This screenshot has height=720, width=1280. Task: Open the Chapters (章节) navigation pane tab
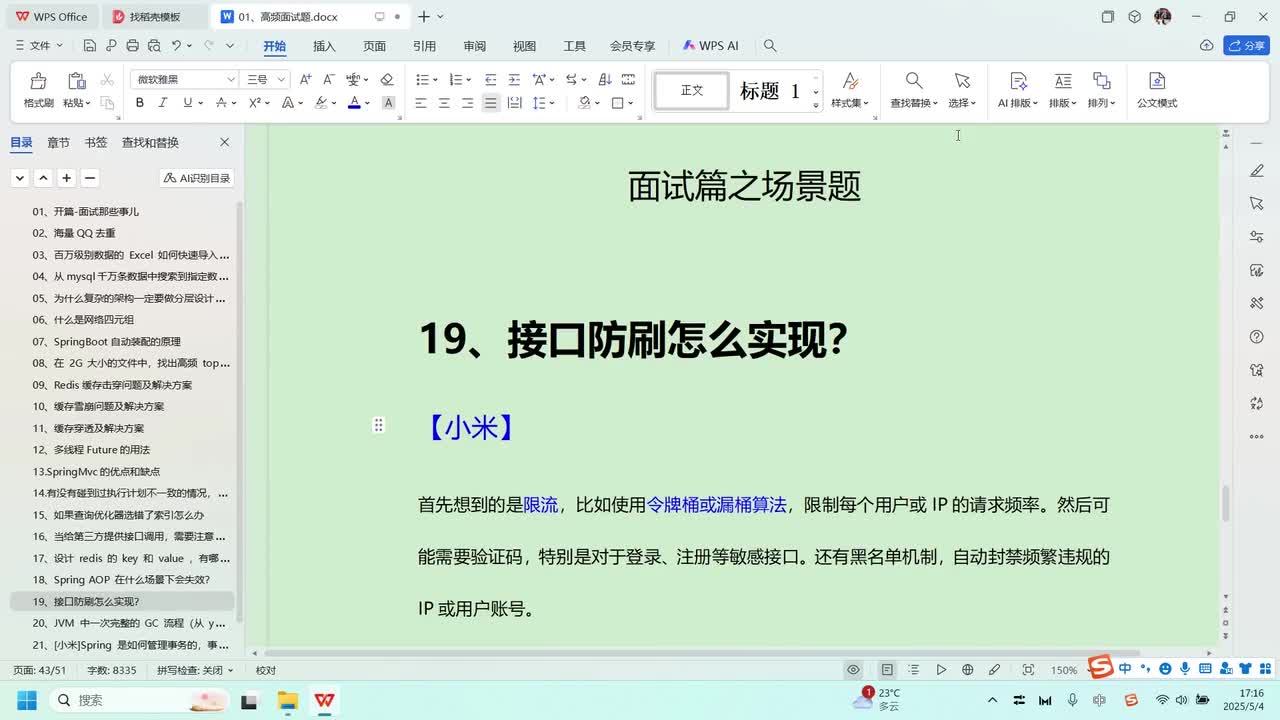pyautogui.click(x=58, y=142)
